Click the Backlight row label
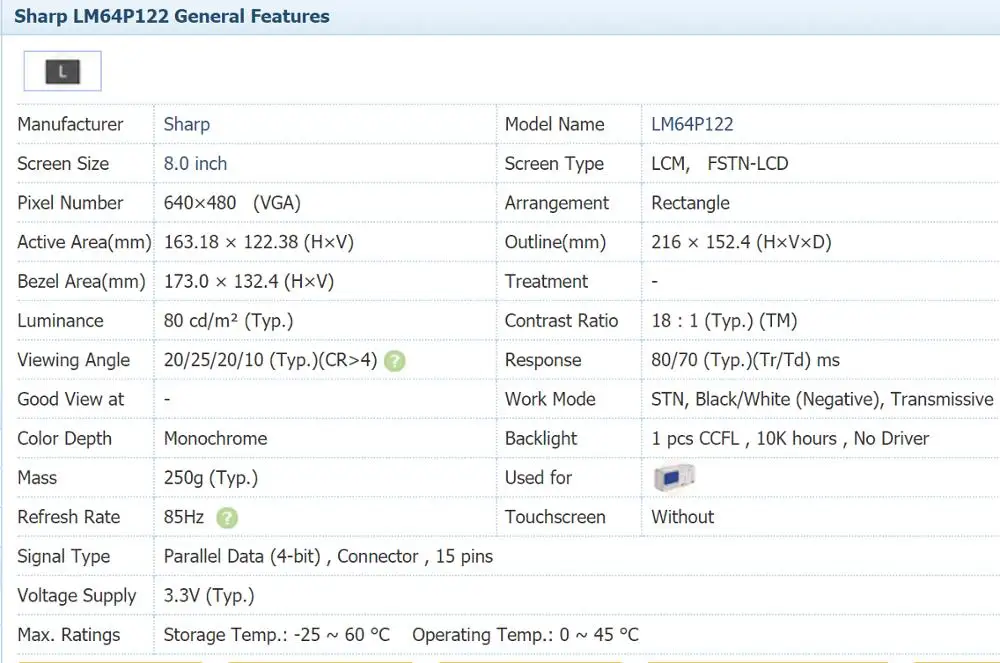1000x663 pixels. (541, 439)
